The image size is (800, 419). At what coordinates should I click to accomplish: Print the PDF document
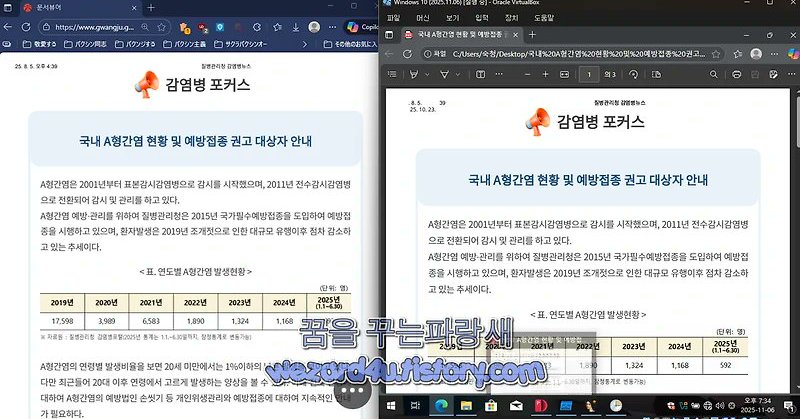point(736,75)
